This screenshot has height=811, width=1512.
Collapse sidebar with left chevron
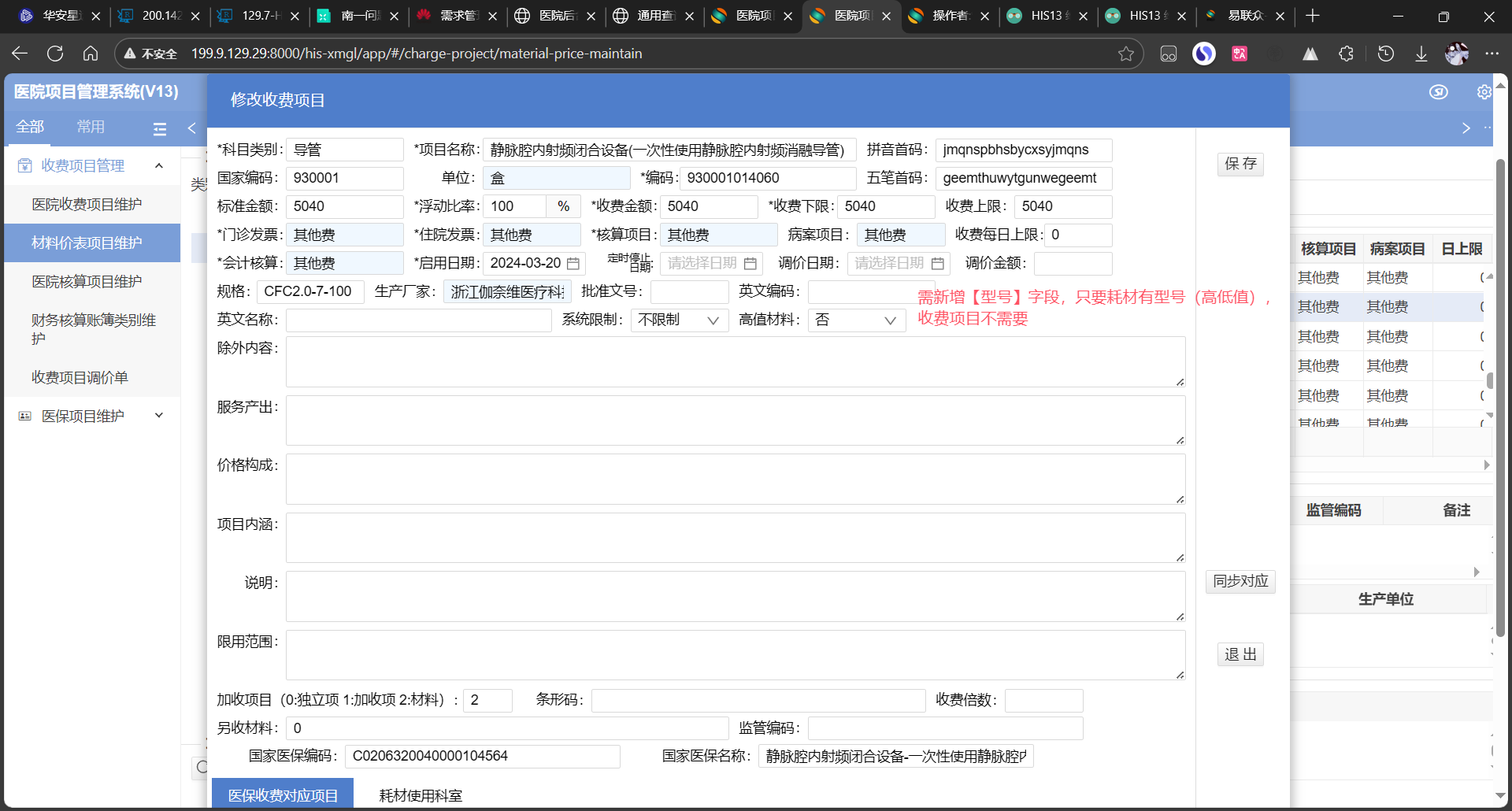191,128
